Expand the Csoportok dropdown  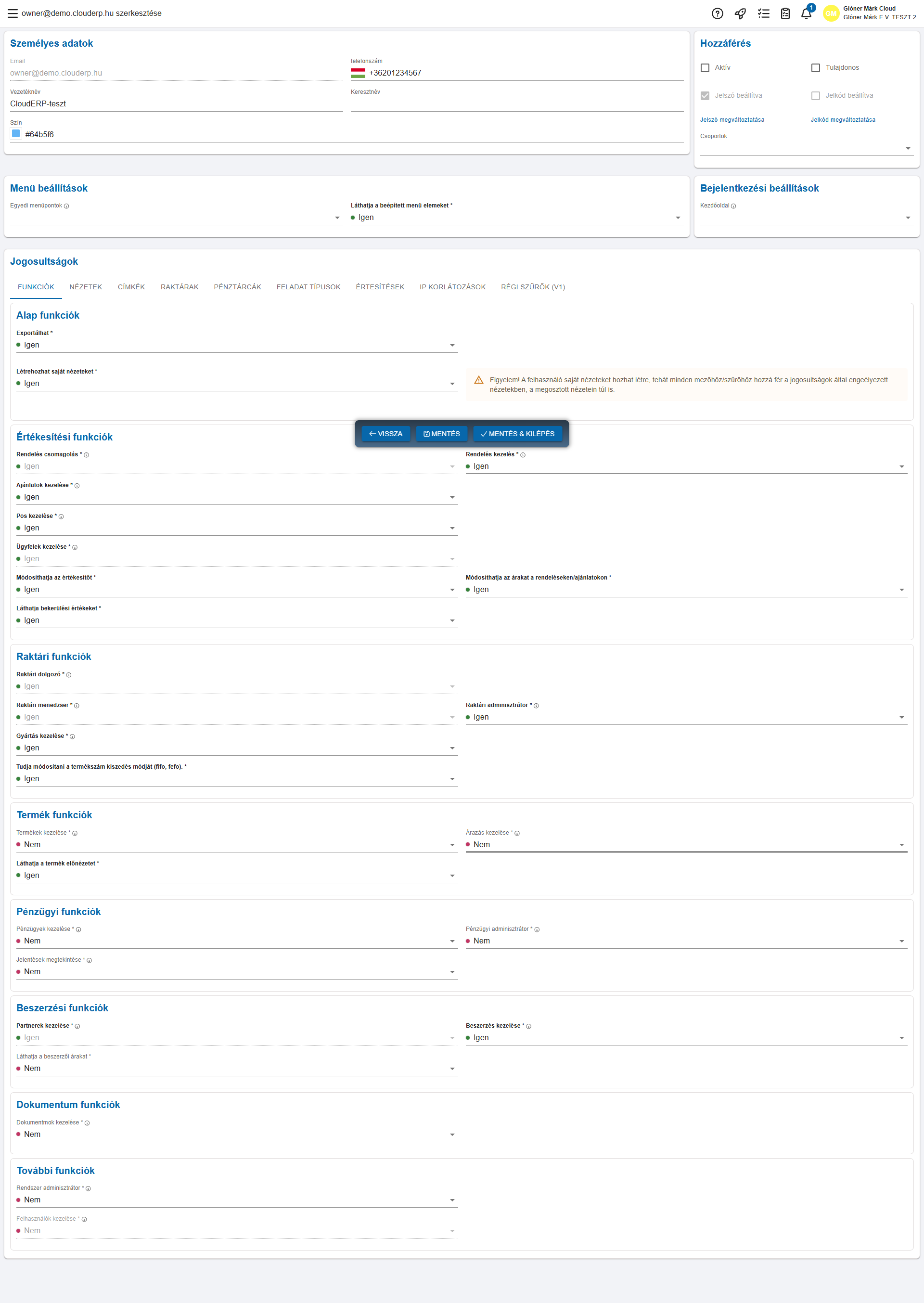pyautogui.click(x=806, y=148)
